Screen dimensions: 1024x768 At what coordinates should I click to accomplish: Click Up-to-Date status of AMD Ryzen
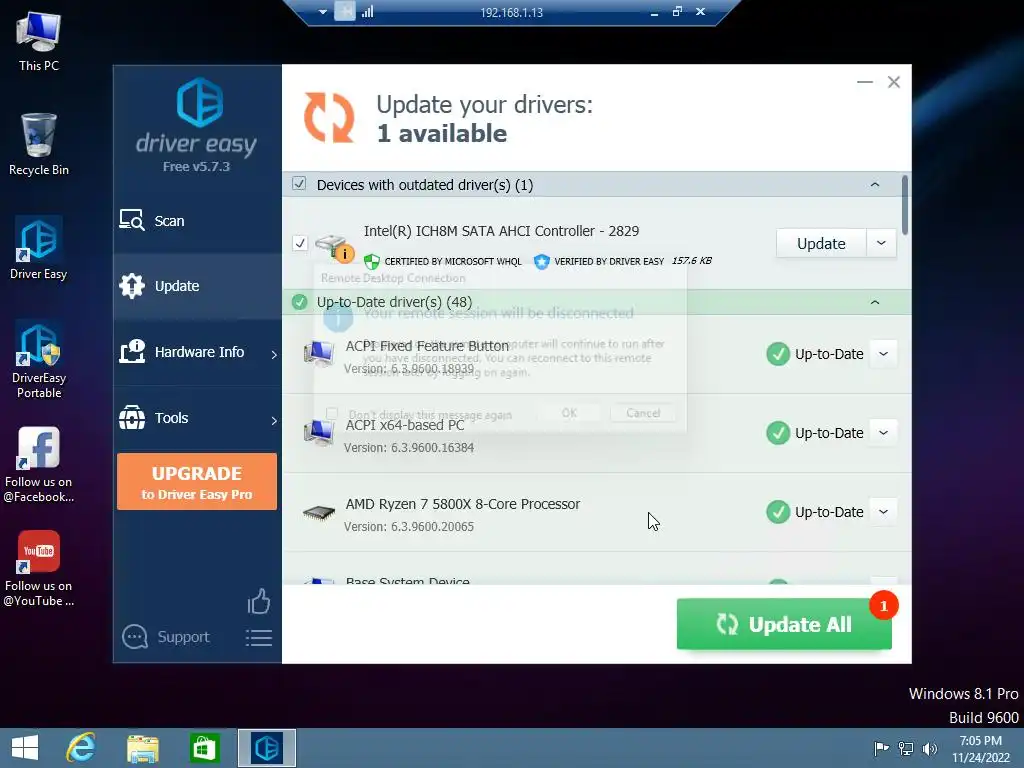tap(815, 512)
